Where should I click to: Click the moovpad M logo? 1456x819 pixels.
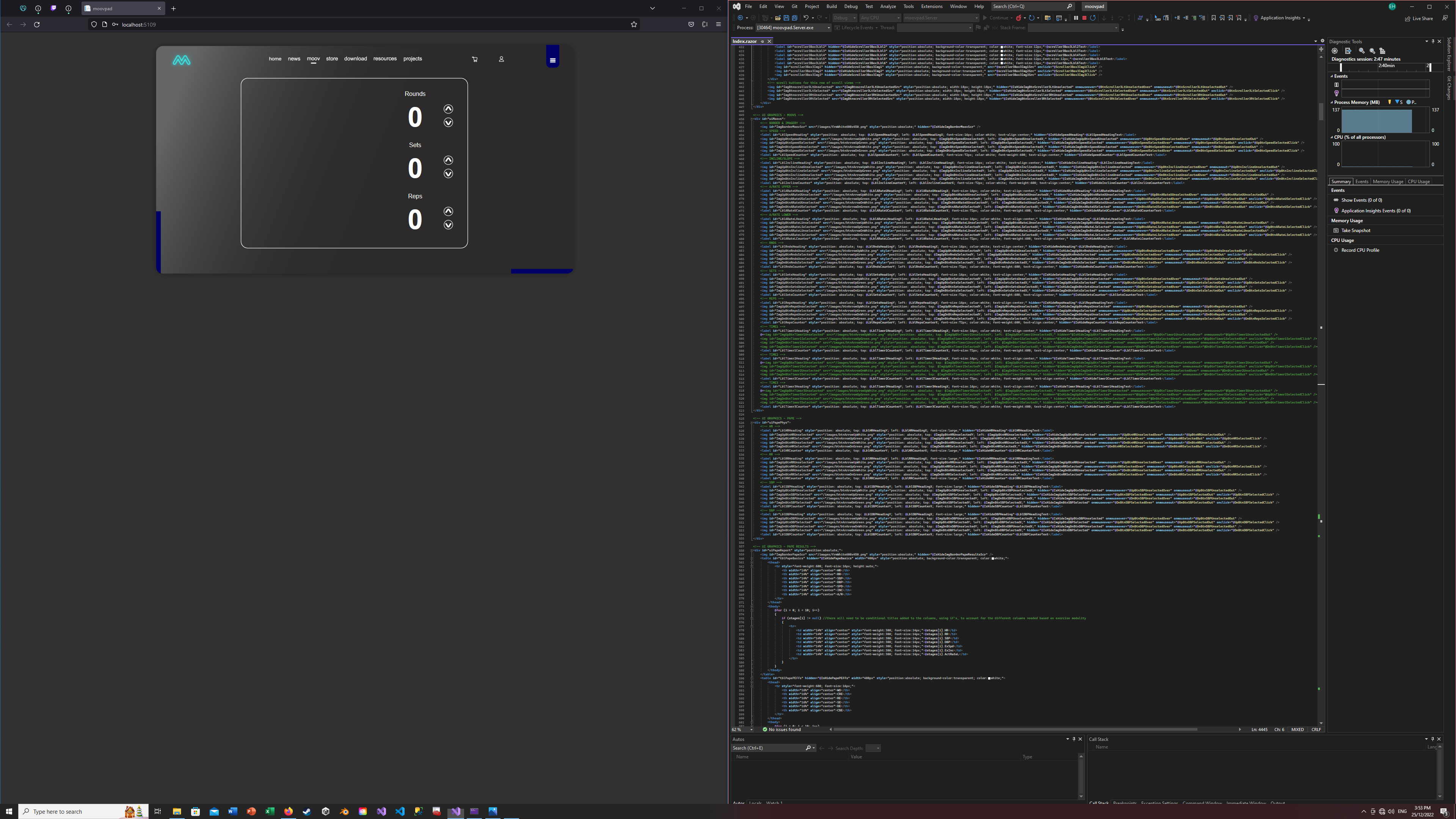pos(182,60)
